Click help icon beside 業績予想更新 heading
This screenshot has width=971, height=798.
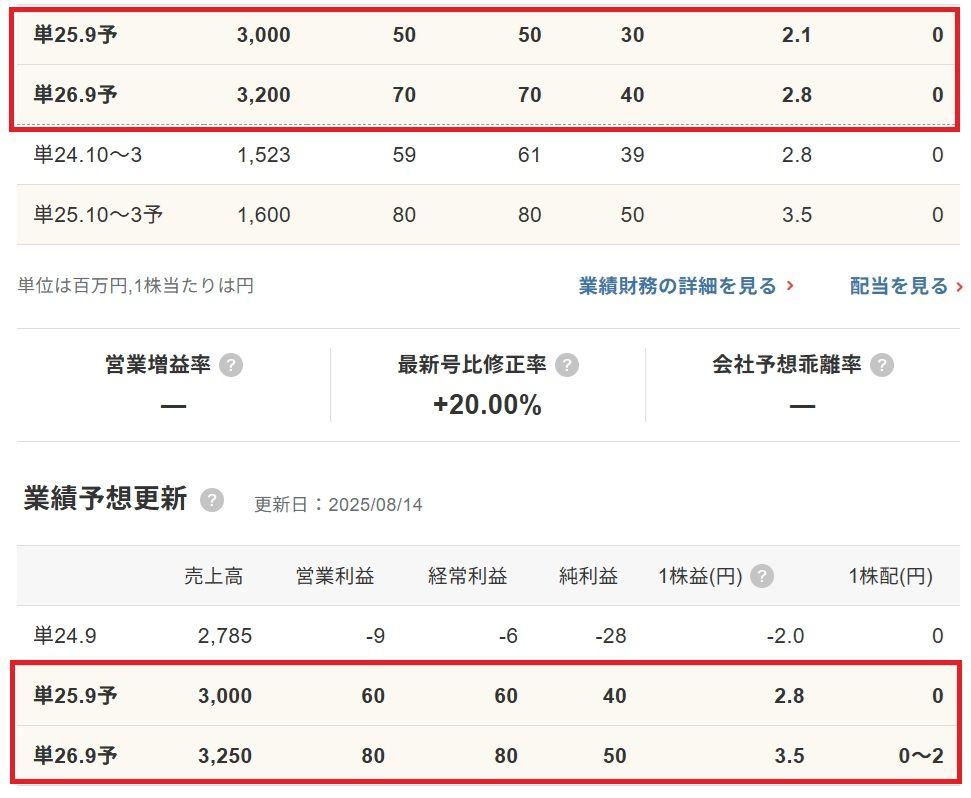point(212,500)
